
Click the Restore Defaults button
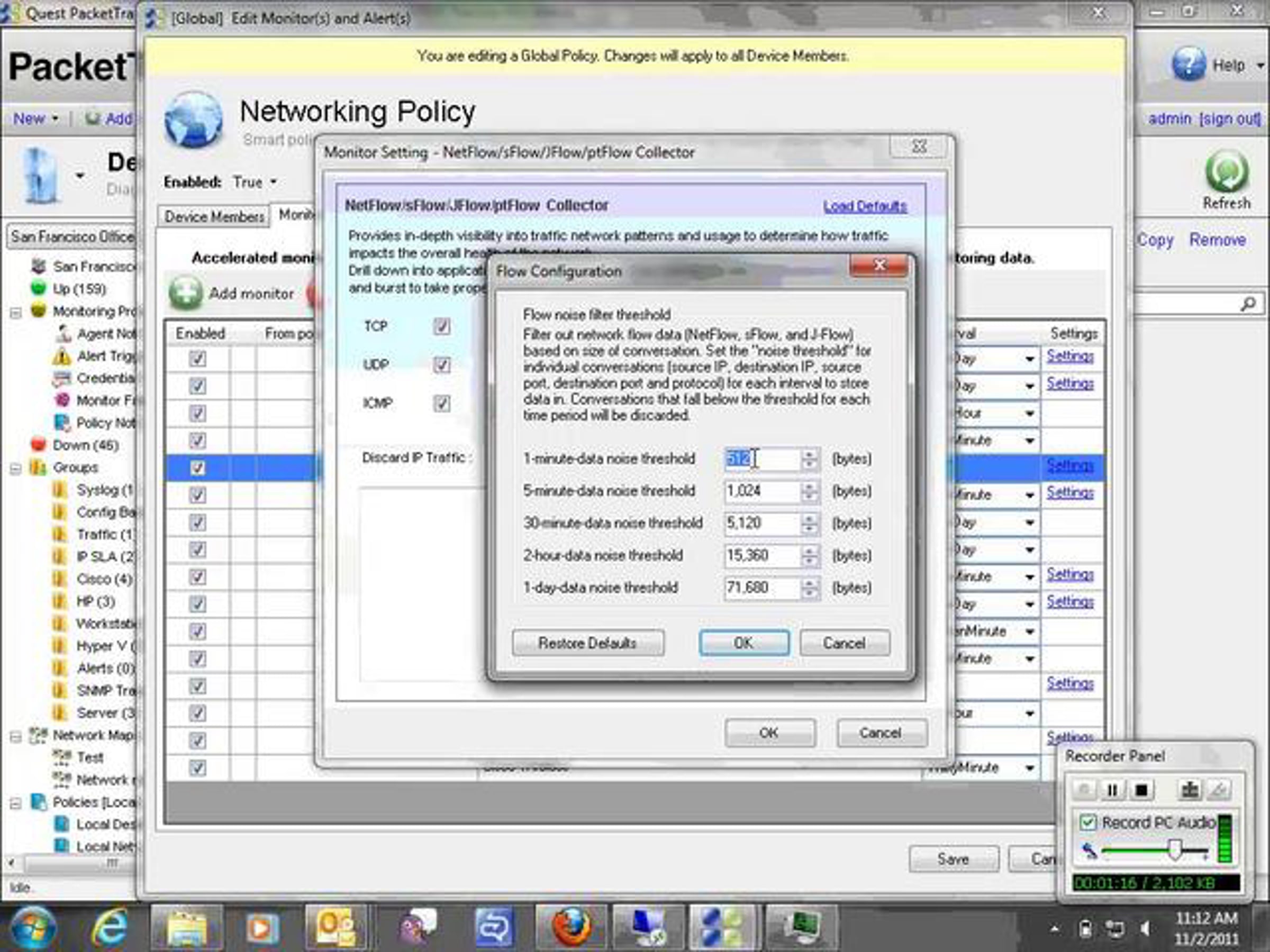click(587, 643)
